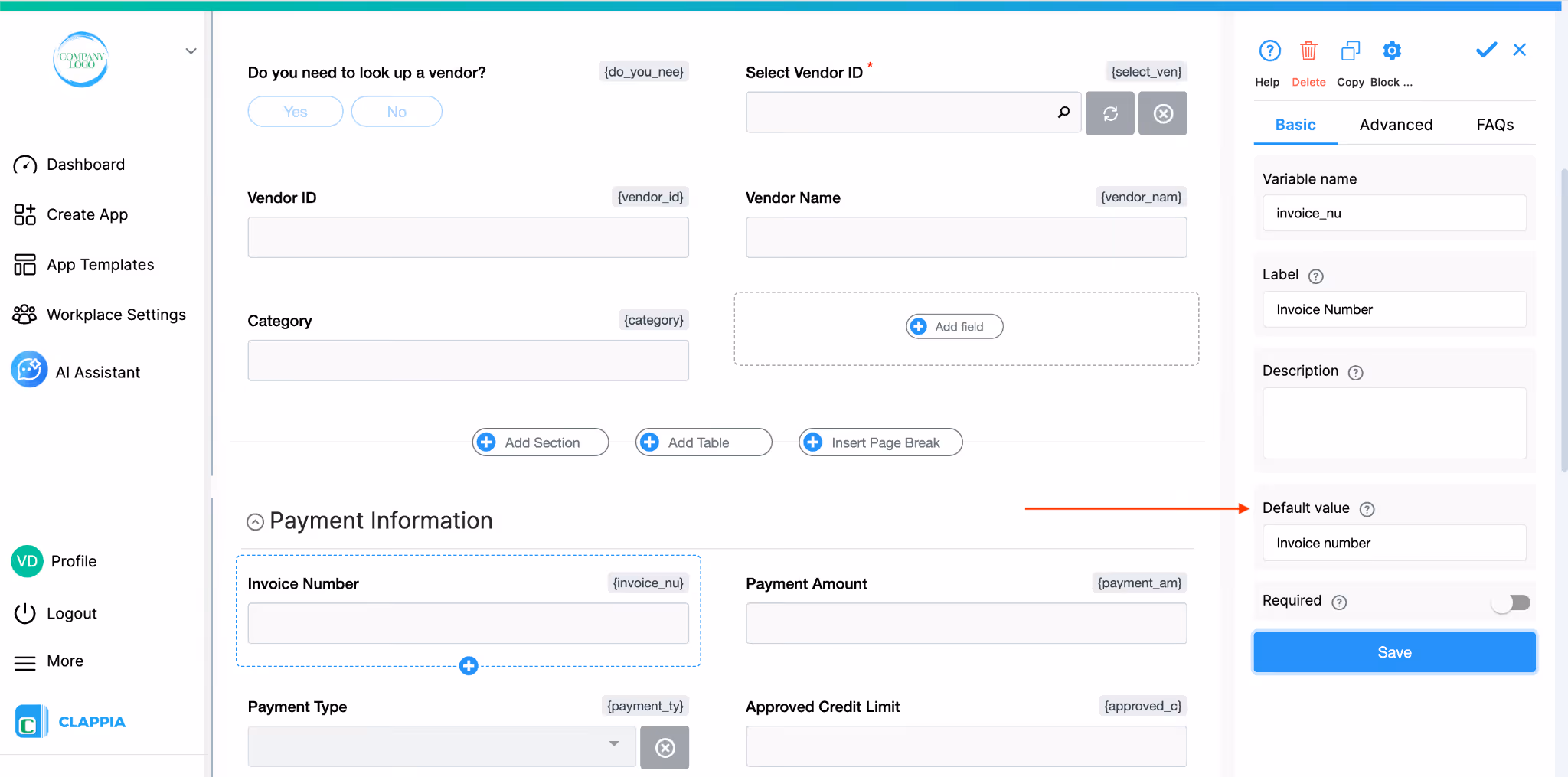The width and height of the screenshot is (1568, 777).
Task: Clear Payment Type with the X button
Action: click(665, 747)
